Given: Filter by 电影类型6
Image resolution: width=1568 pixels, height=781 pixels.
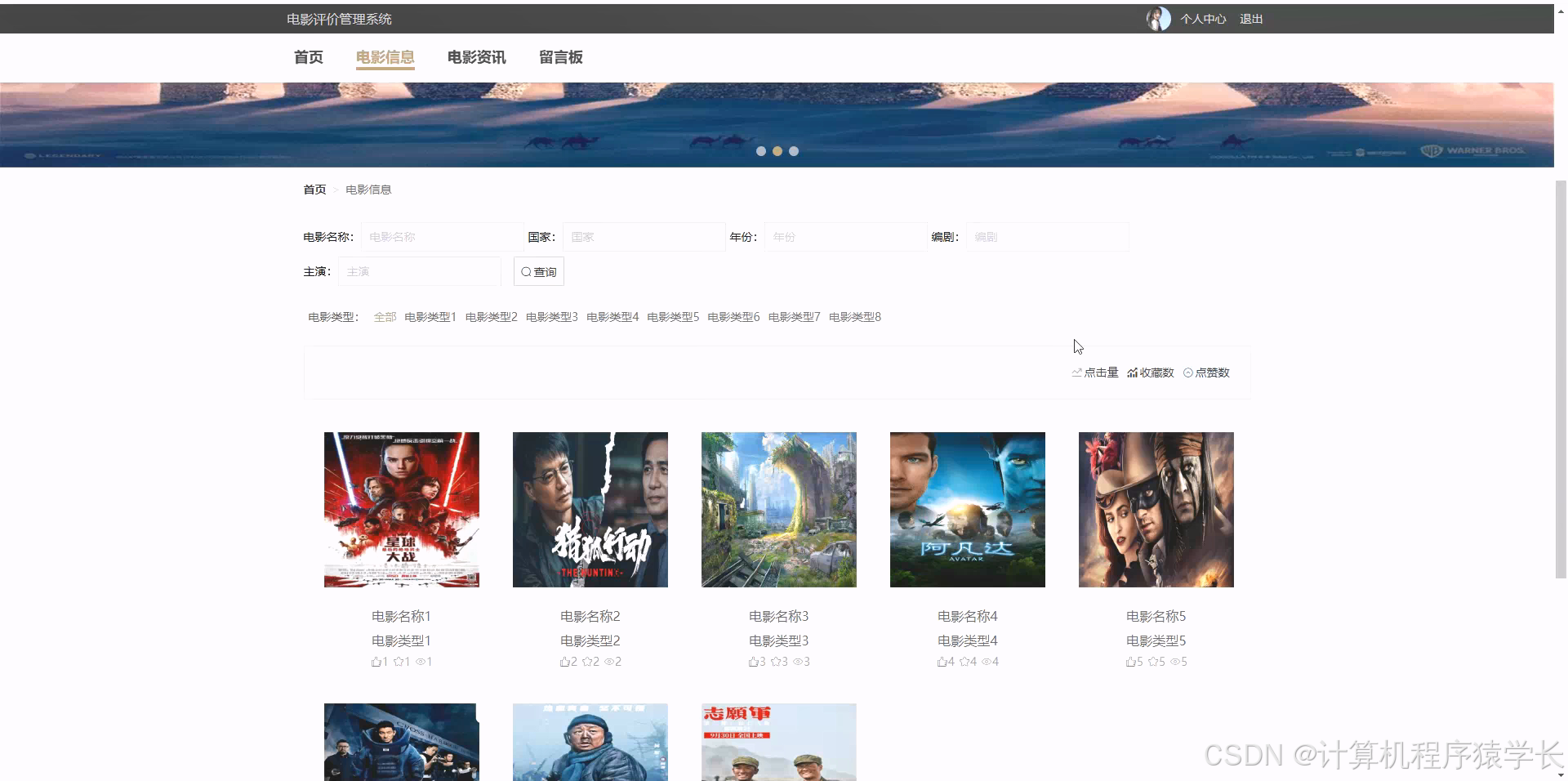Looking at the screenshot, I should 733,317.
